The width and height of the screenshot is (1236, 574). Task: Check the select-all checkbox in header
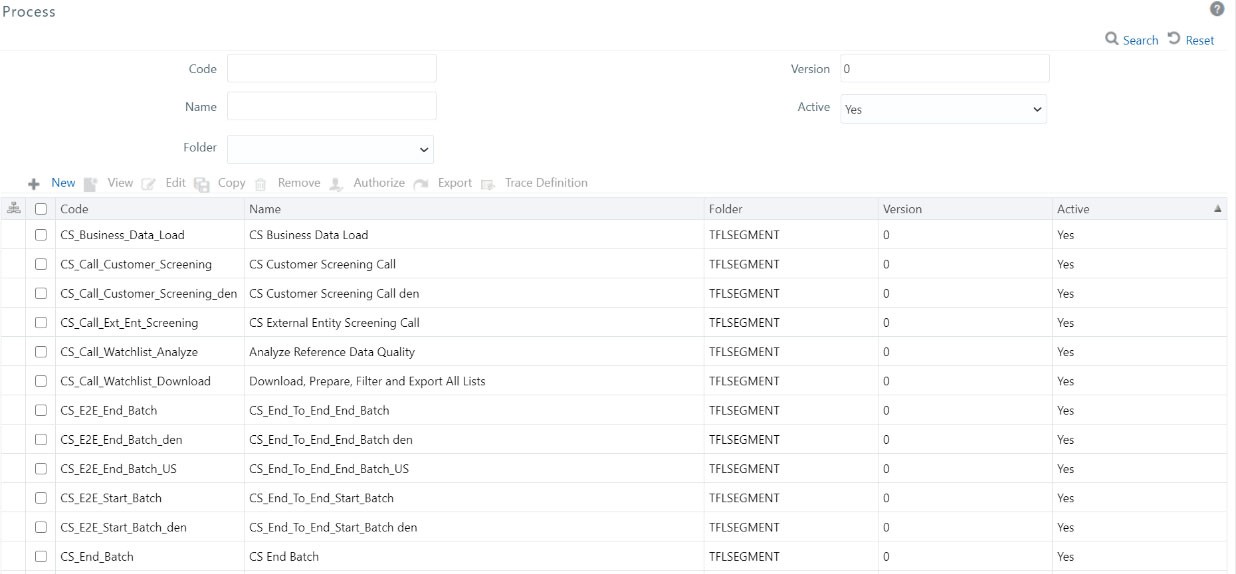point(41,209)
